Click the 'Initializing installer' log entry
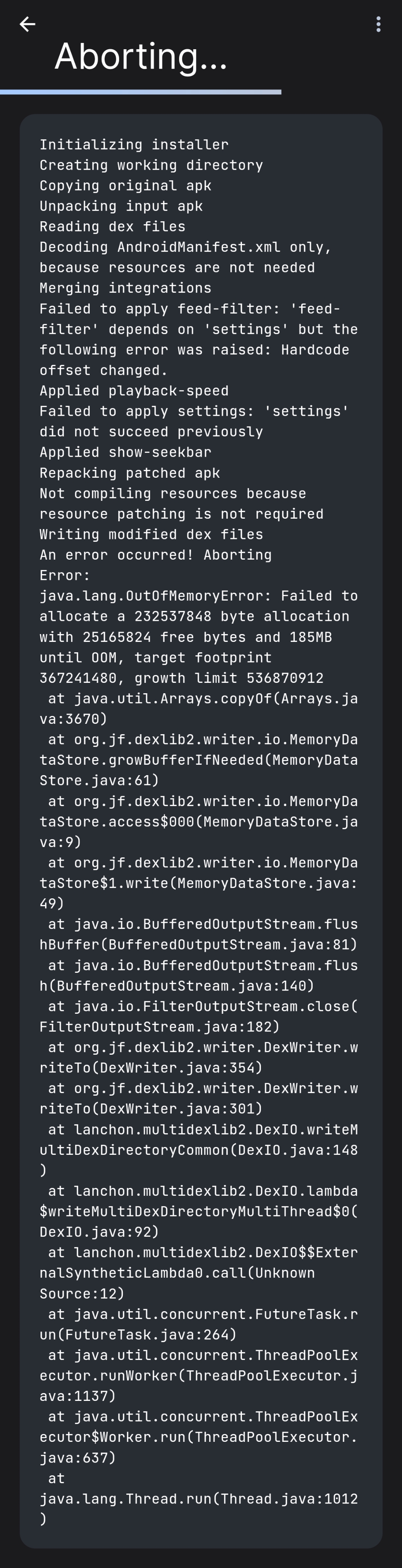 pyautogui.click(x=134, y=145)
